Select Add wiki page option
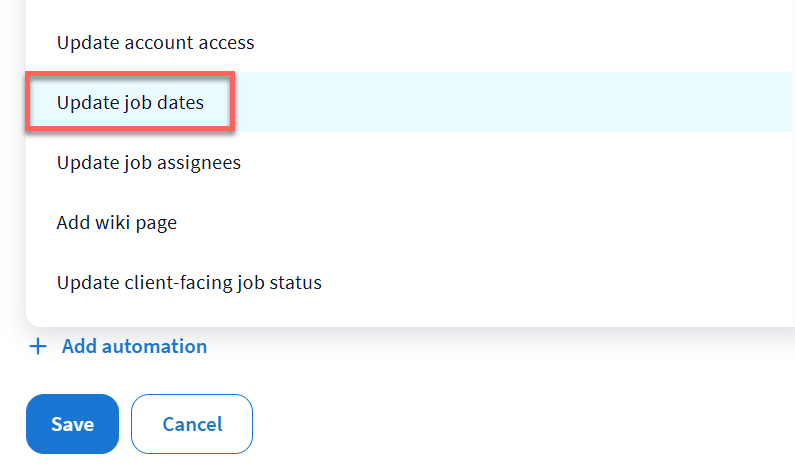Image resolution: width=795 pixels, height=470 pixels. 116,222
